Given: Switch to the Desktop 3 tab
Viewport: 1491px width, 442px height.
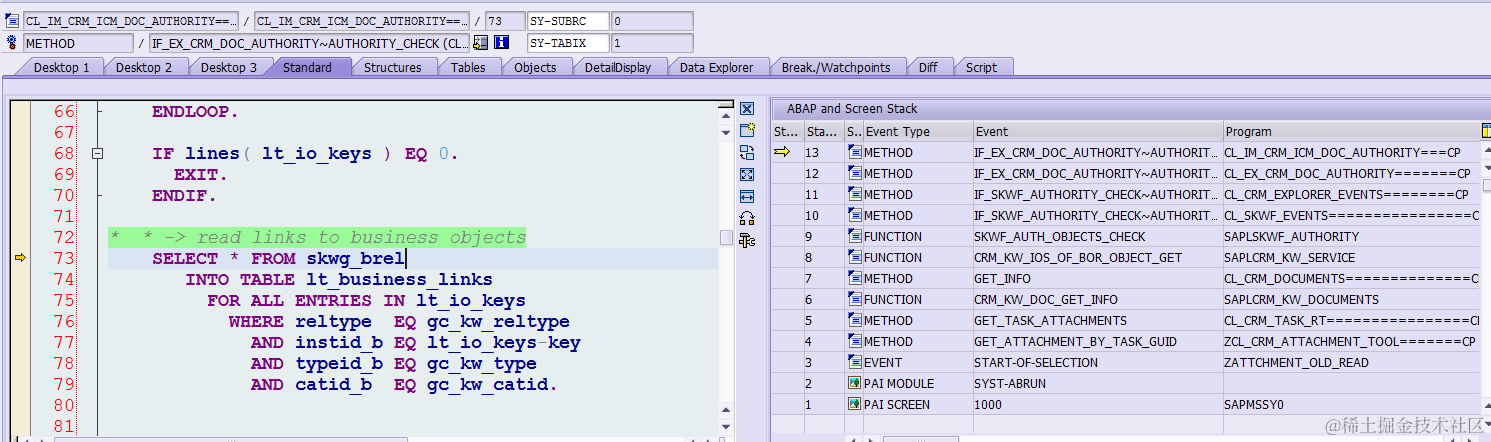Looking at the screenshot, I should 228,67.
